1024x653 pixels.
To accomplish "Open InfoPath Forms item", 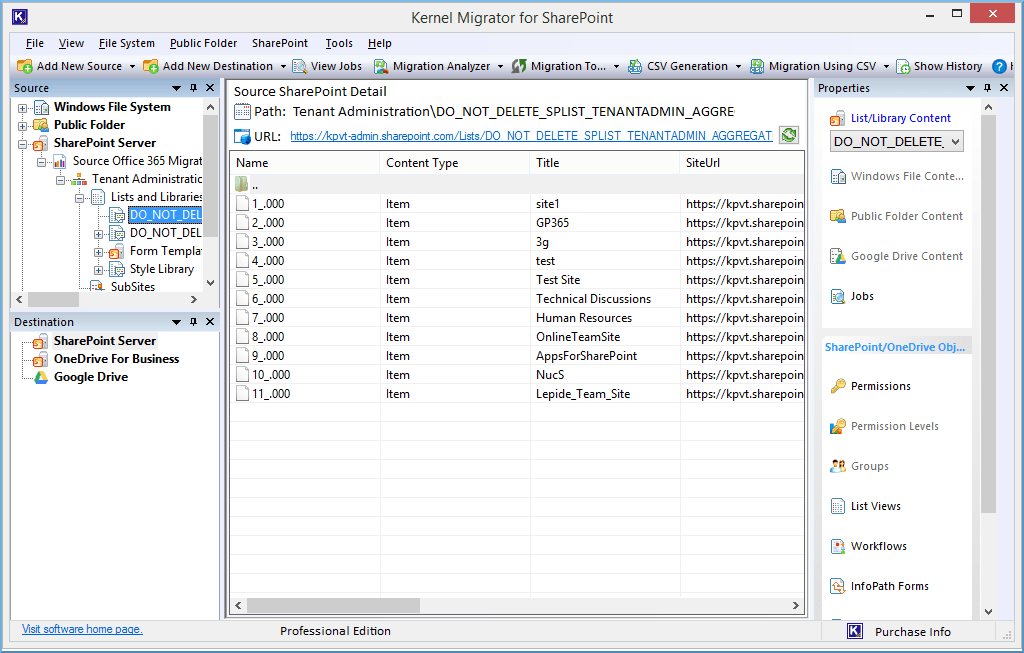I will [879, 586].
